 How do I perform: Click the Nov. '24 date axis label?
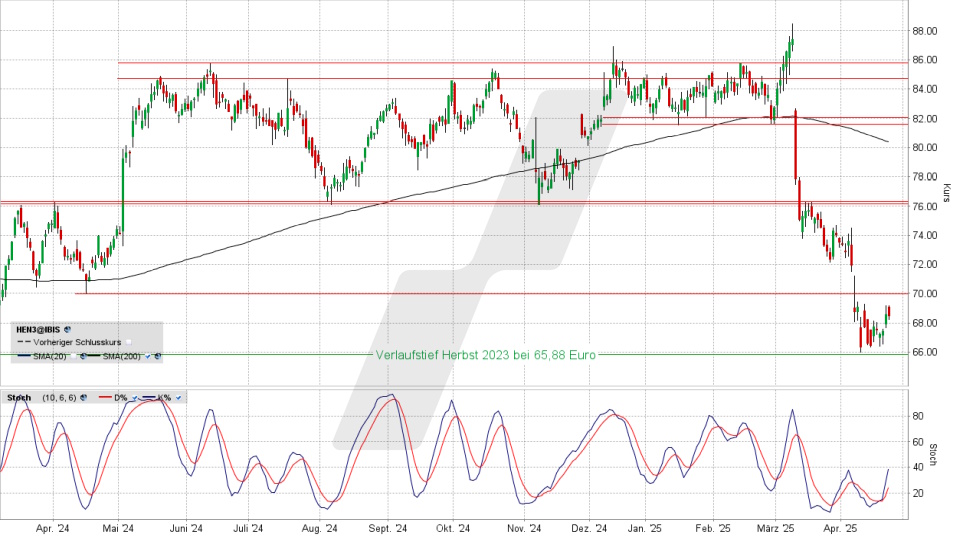(x=525, y=528)
